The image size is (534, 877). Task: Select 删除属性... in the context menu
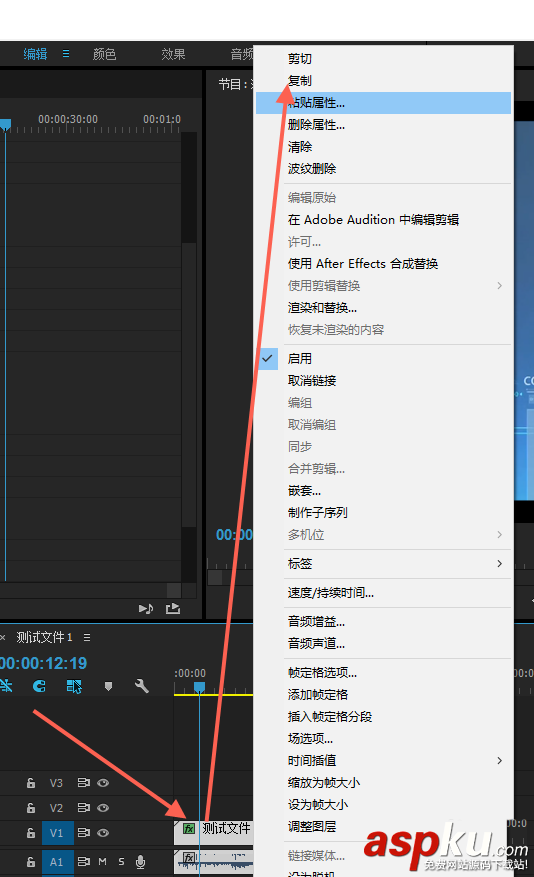pyautogui.click(x=384, y=125)
